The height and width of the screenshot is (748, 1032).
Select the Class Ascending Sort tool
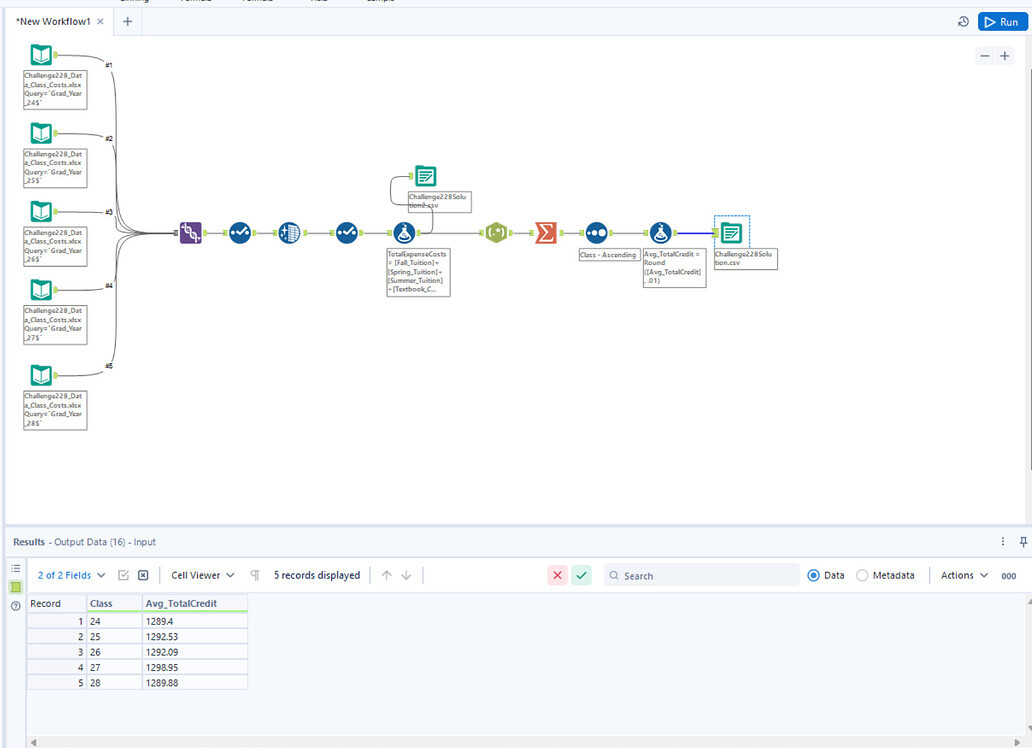pos(596,232)
